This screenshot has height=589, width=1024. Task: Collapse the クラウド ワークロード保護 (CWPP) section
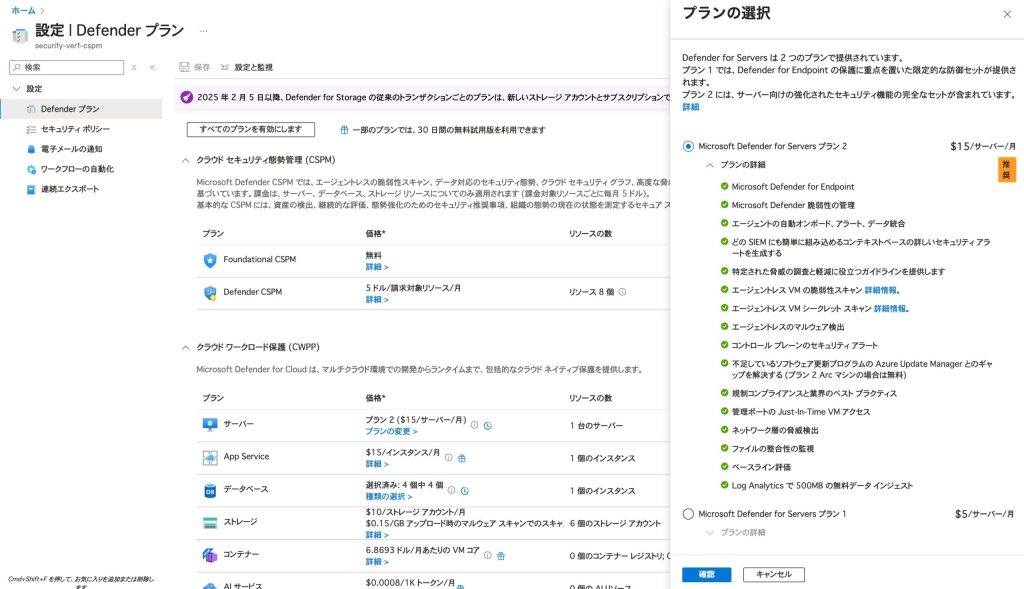(x=186, y=347)
